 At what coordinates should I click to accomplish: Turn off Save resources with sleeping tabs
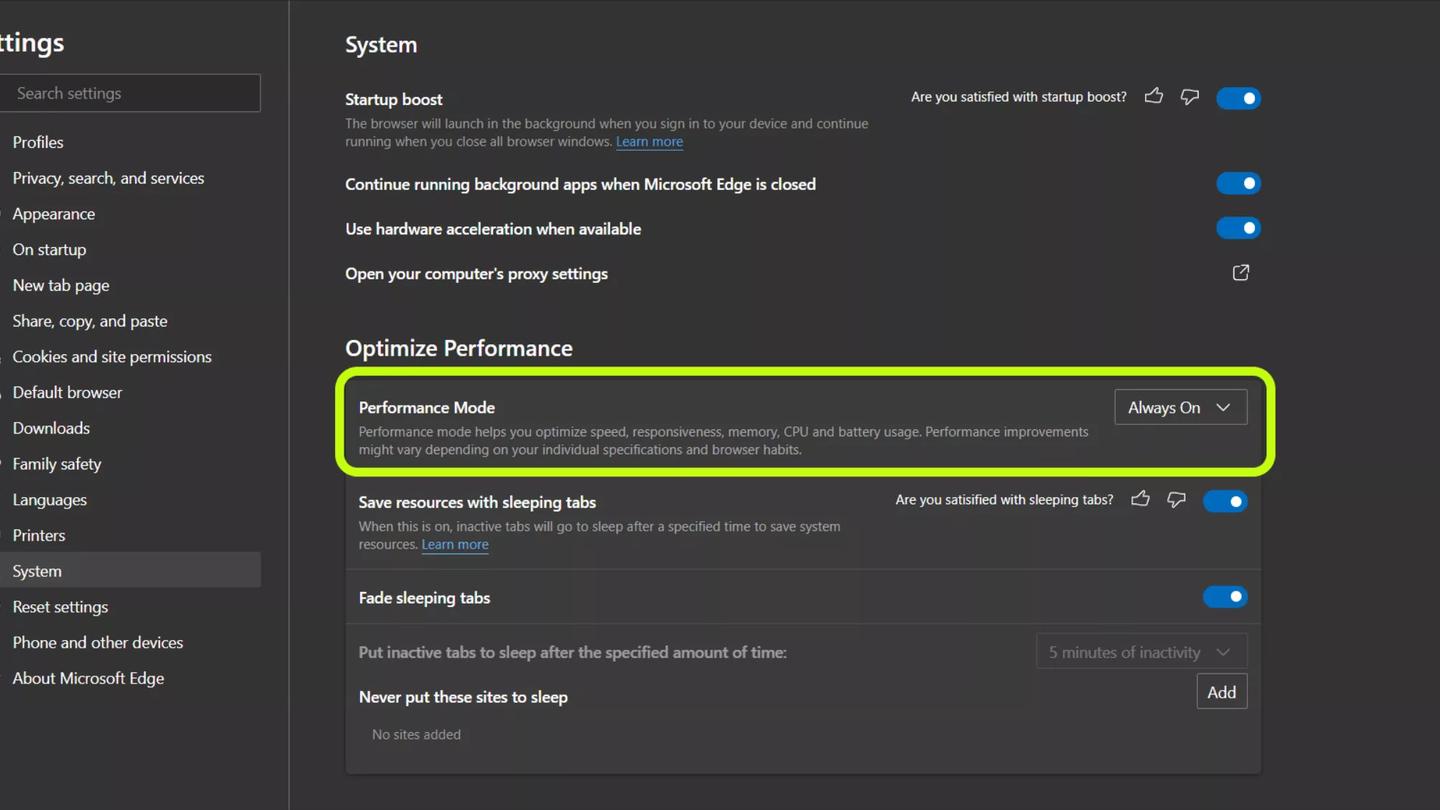coord(1225,501)
